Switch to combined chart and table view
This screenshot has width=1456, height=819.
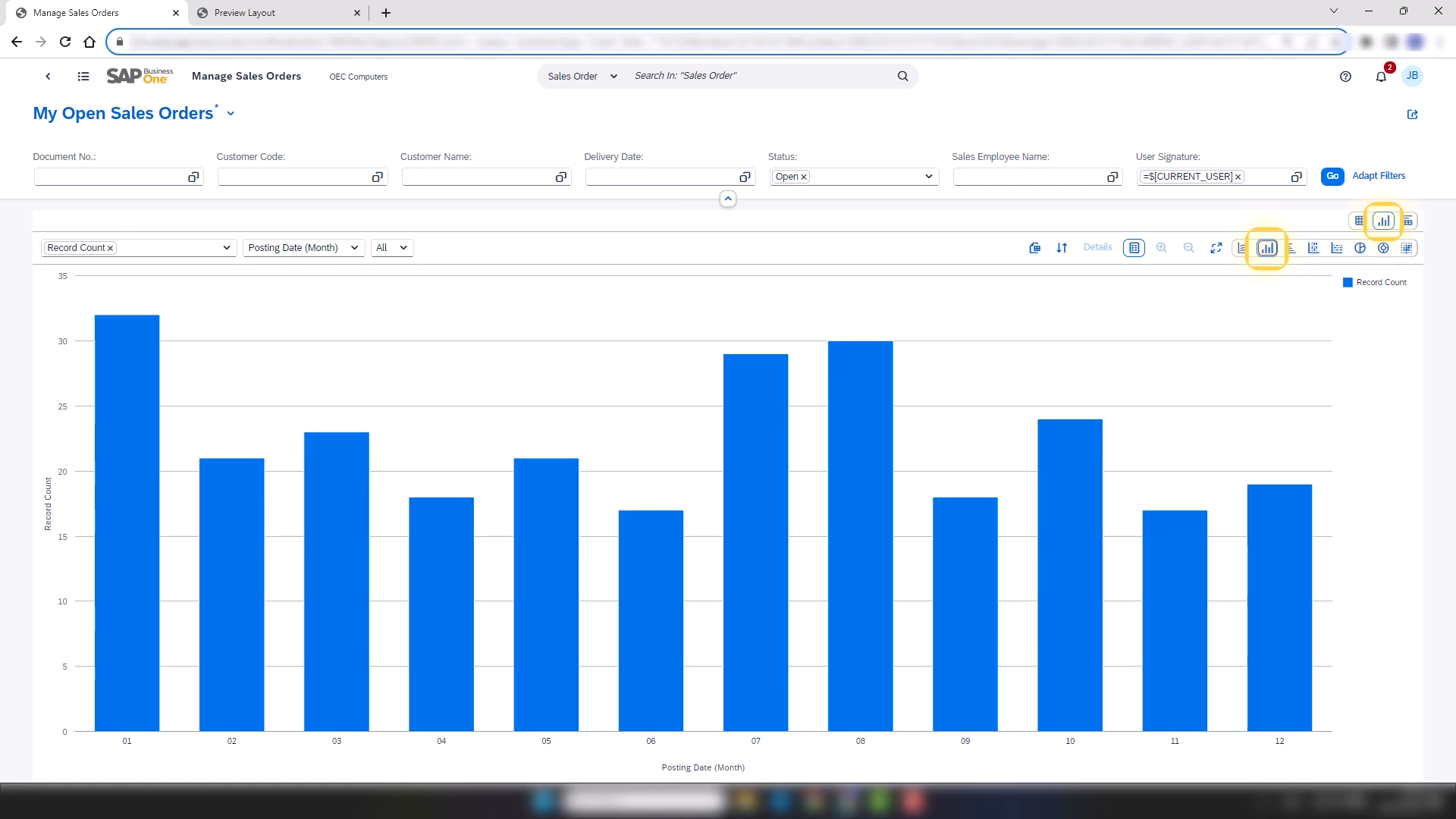click(x=1408, y=221)
